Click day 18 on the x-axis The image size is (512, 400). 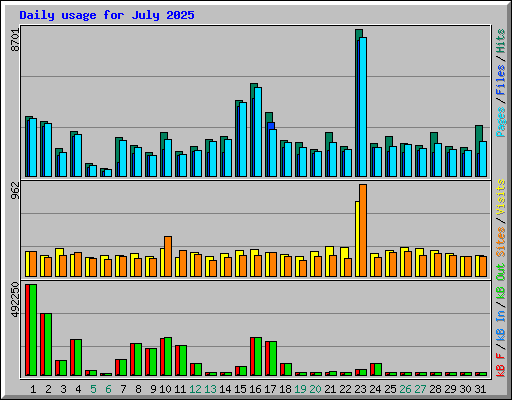point(285,389)
